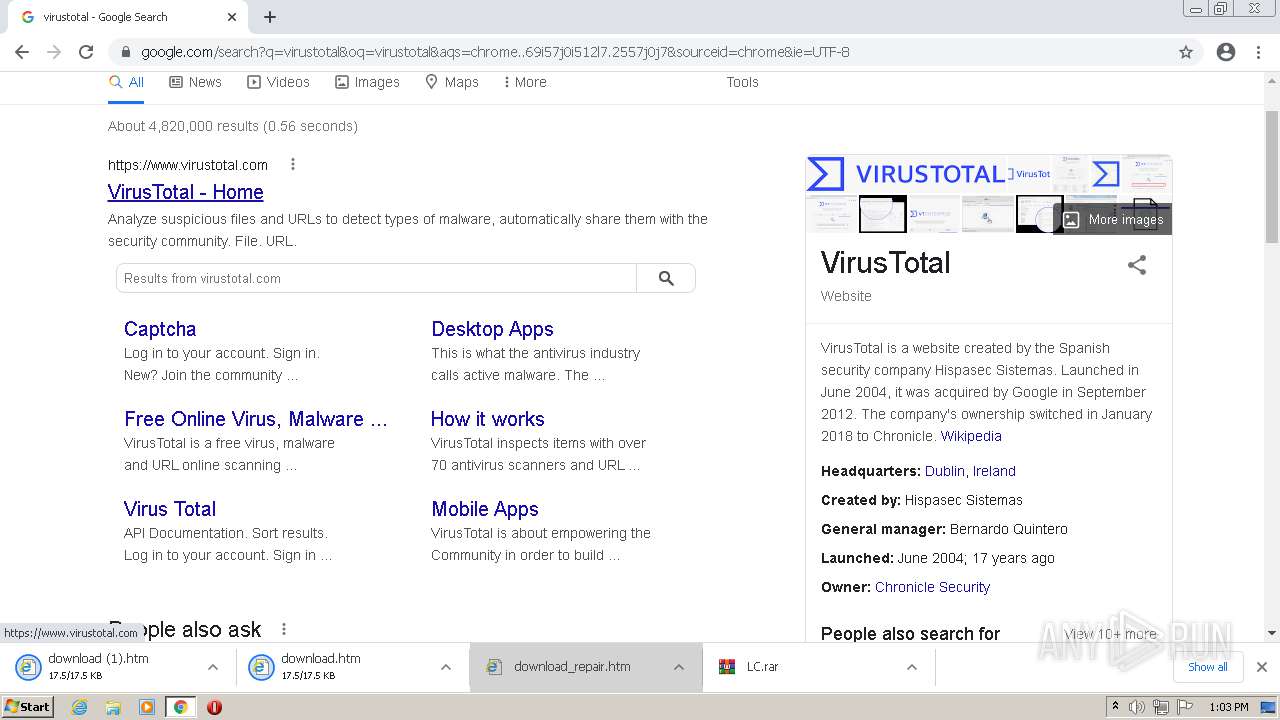This screenshot has width=1280, height=720.
Task: Adjust volume via tray speaker icon
Action: [x=1137, y=707]
